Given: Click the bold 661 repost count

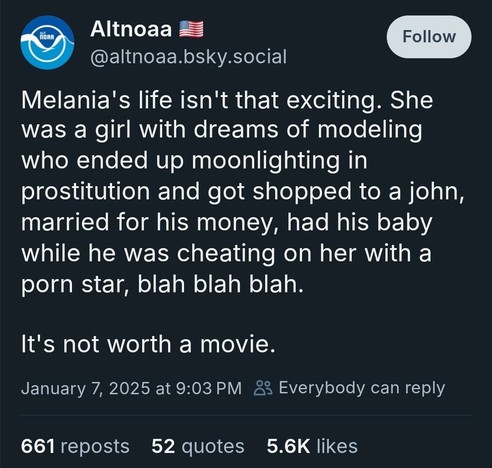Looking at the screenshot, I should tap(38, 446).
